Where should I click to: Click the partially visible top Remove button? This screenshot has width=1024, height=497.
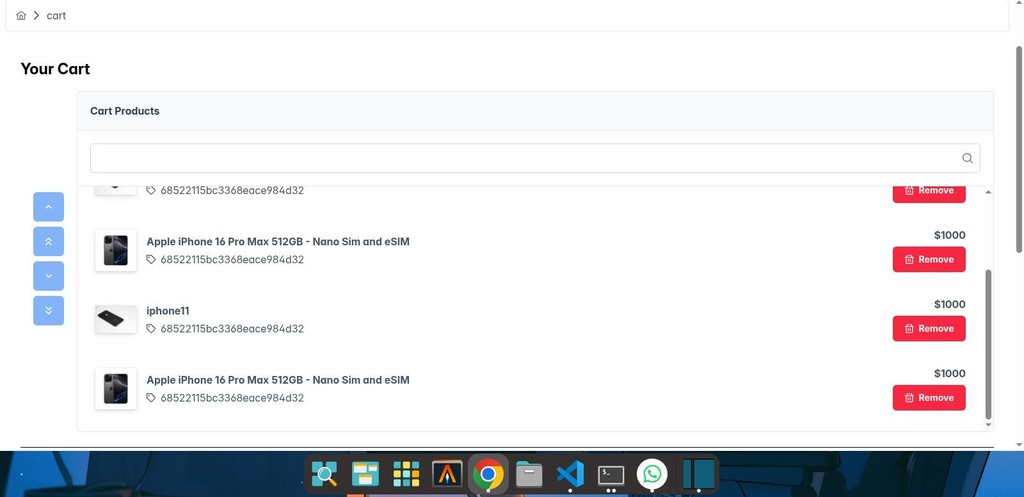pyautogui.click(x=929, y=194)
